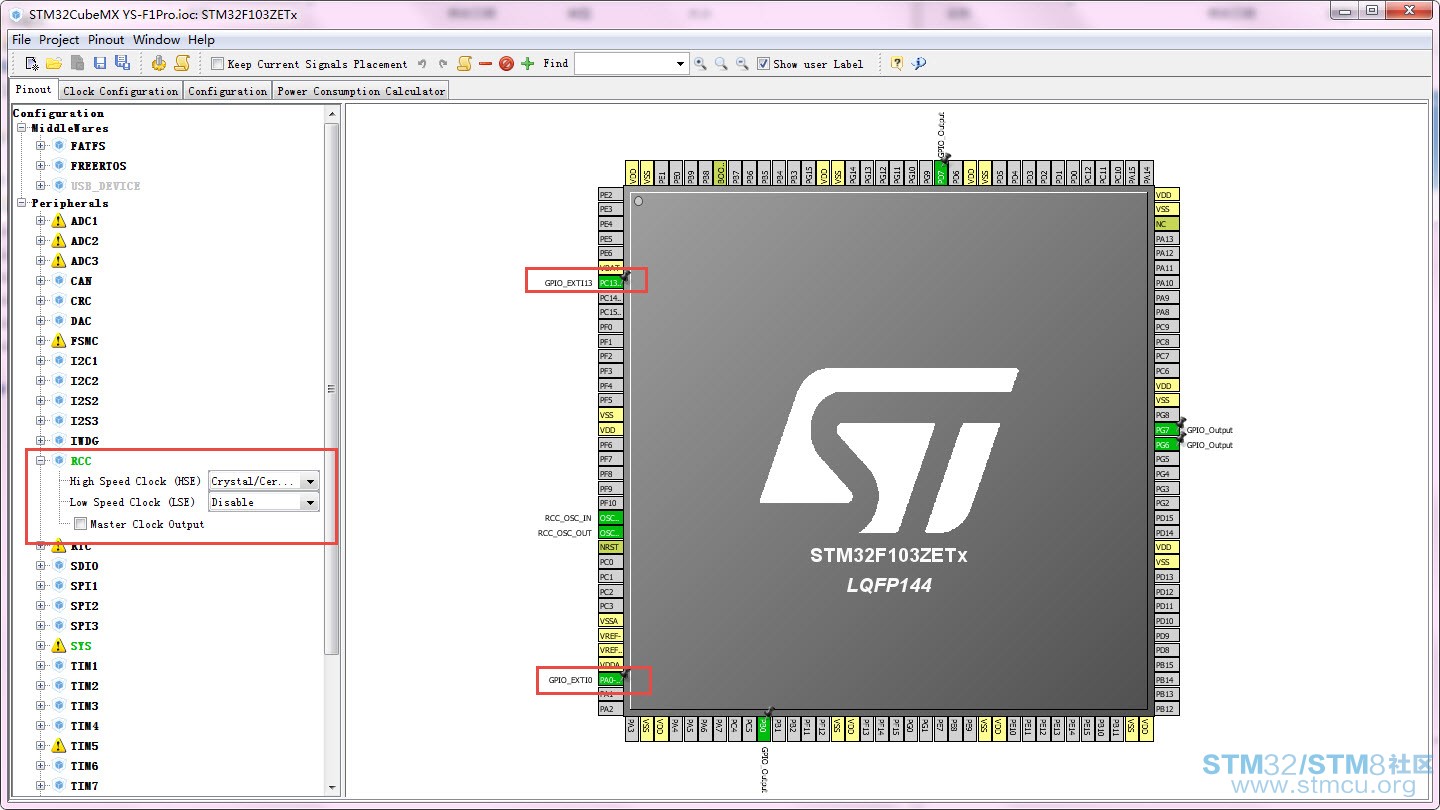Click the FSMC warning icon
Viewport: 1440px width, 810px height.
click(59, 341)
